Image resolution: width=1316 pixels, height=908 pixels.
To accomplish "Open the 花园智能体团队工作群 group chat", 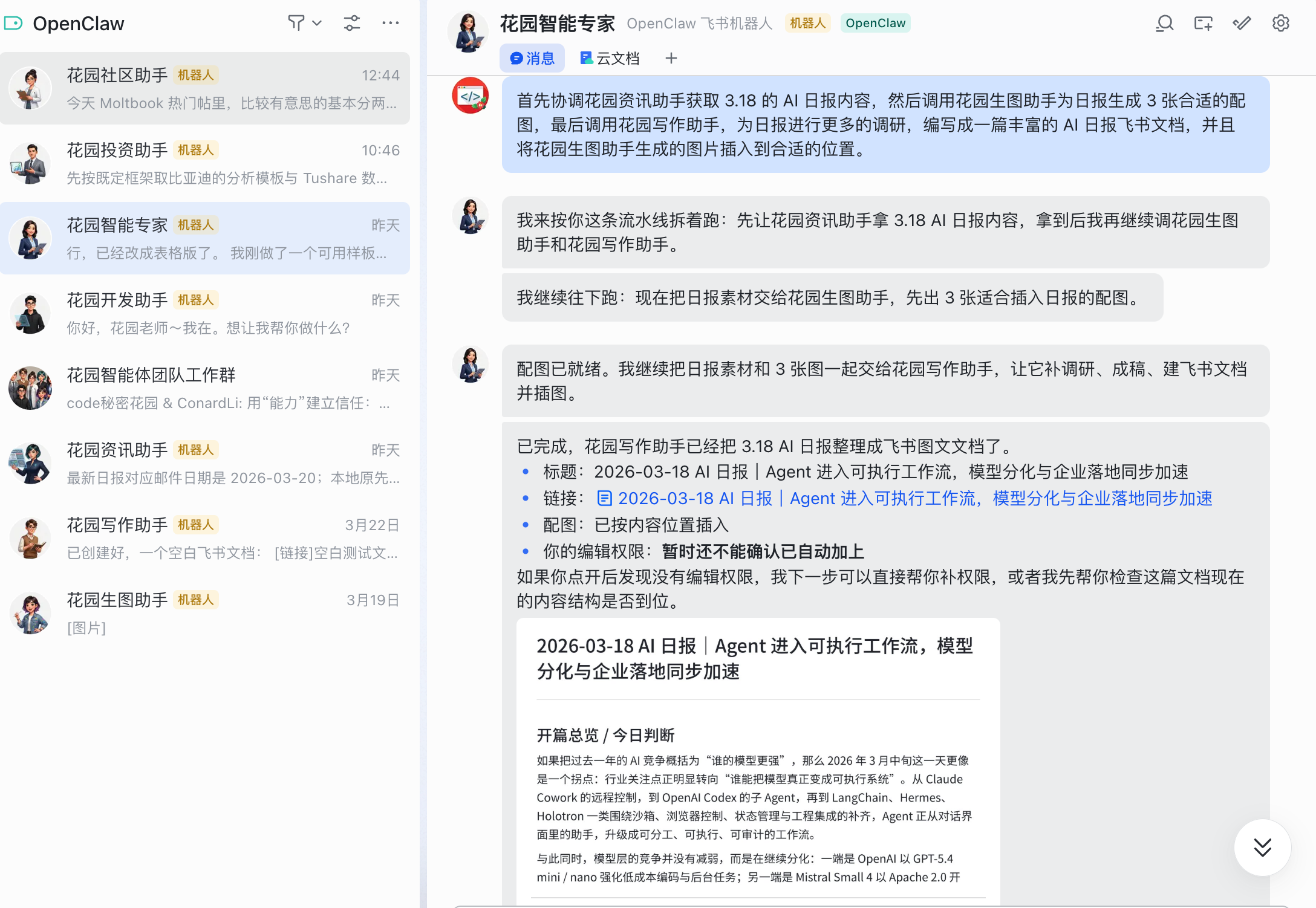I will 204,388.
